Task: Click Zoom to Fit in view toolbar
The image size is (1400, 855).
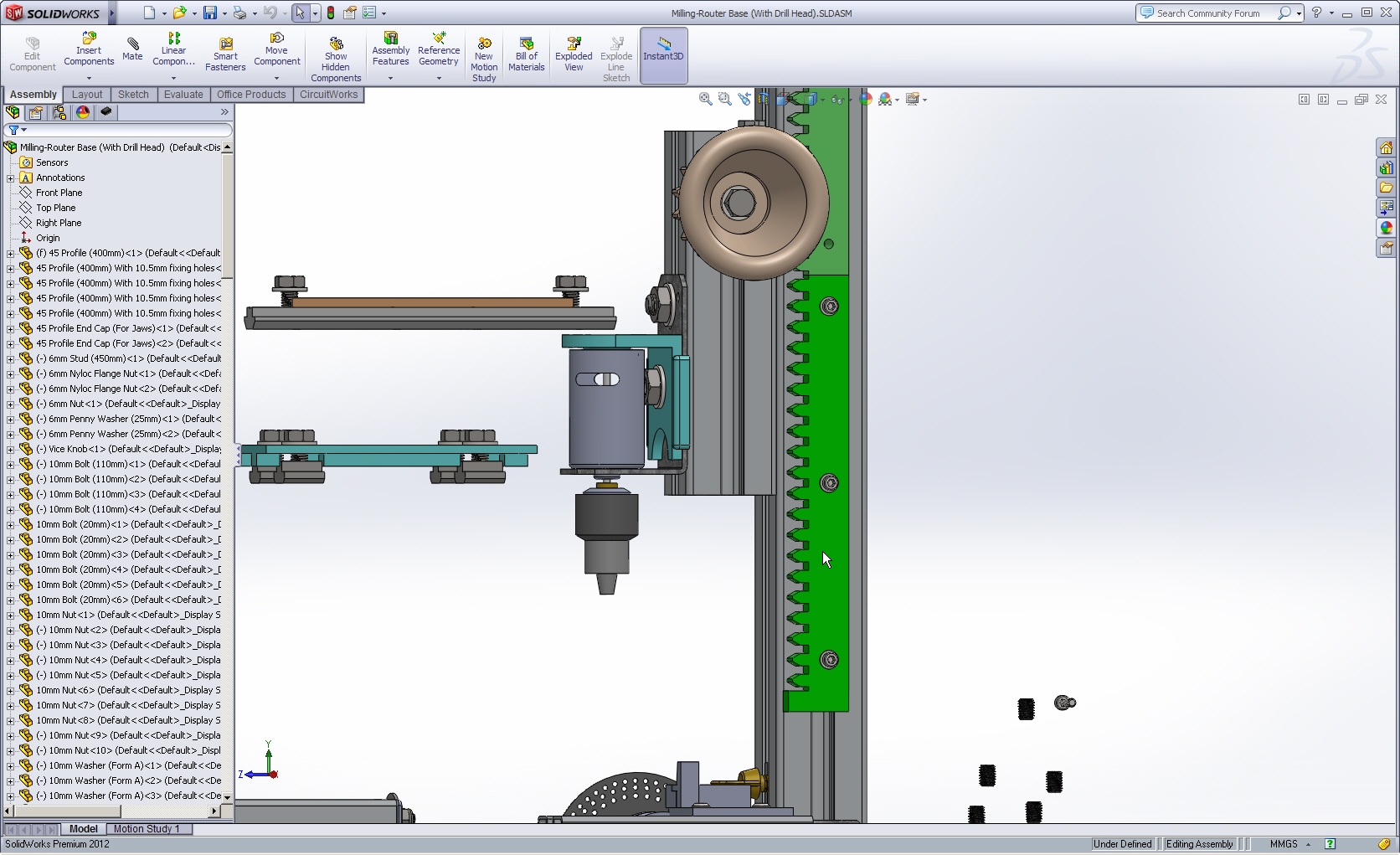Action: (706, 99)
